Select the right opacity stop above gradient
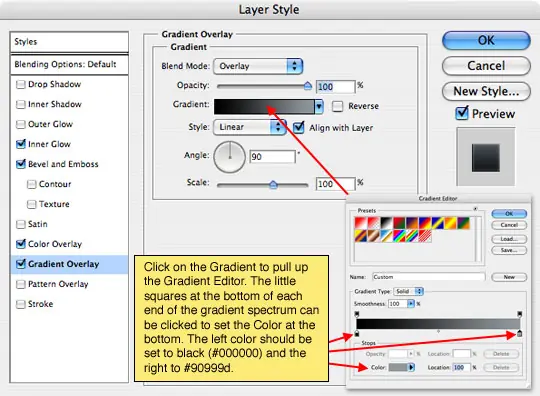540x396 pixels. click(x=520, y=314)
